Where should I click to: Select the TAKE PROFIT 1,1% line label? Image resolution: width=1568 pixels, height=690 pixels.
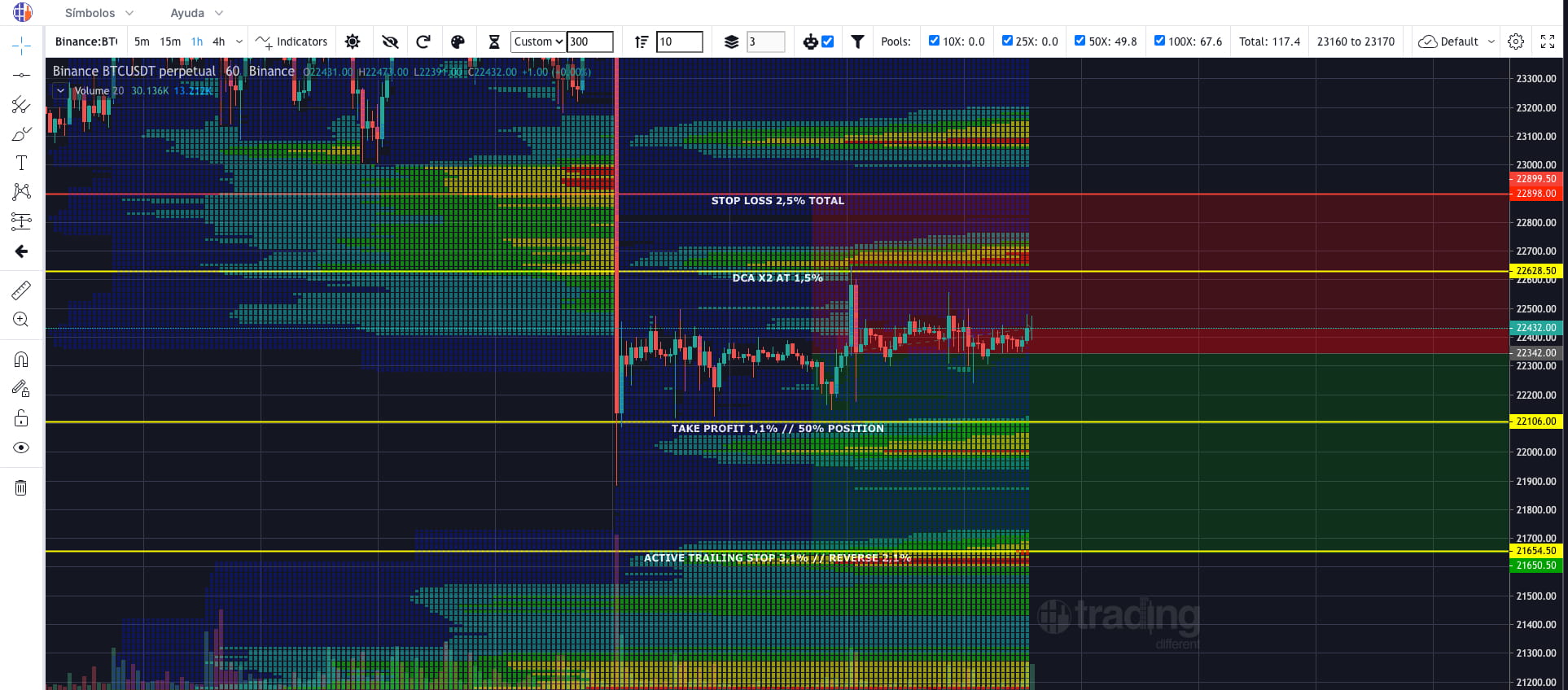pos(777,428)
